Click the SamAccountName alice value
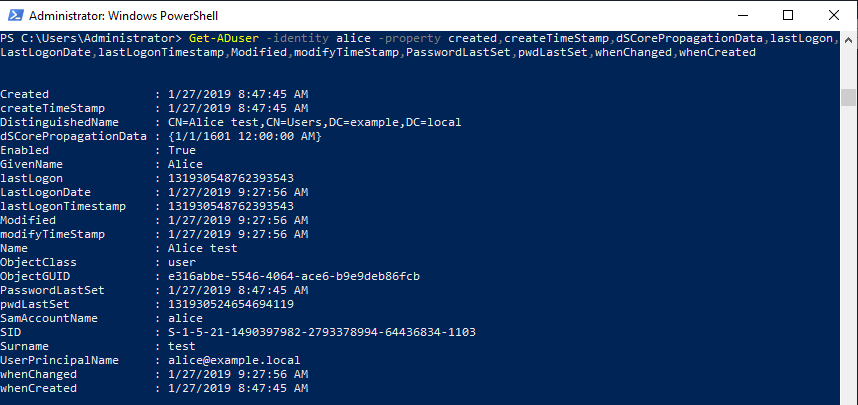Viewport: 858px width, 405px height. click(186, 319)
